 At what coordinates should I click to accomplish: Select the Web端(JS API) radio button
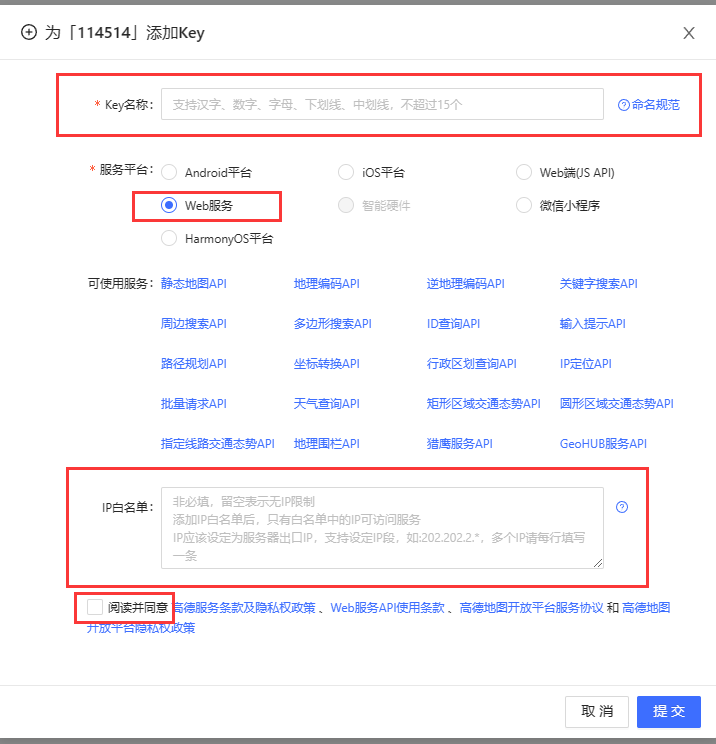(524, 172)
